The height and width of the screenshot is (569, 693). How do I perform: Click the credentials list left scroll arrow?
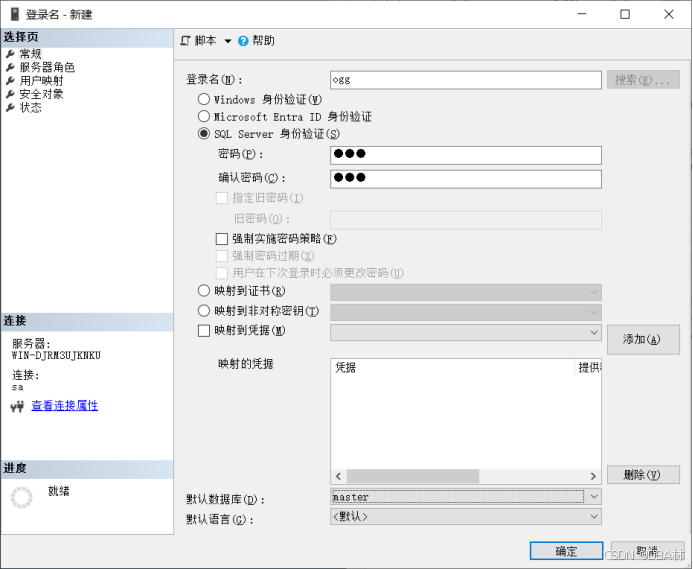(339, 476)
